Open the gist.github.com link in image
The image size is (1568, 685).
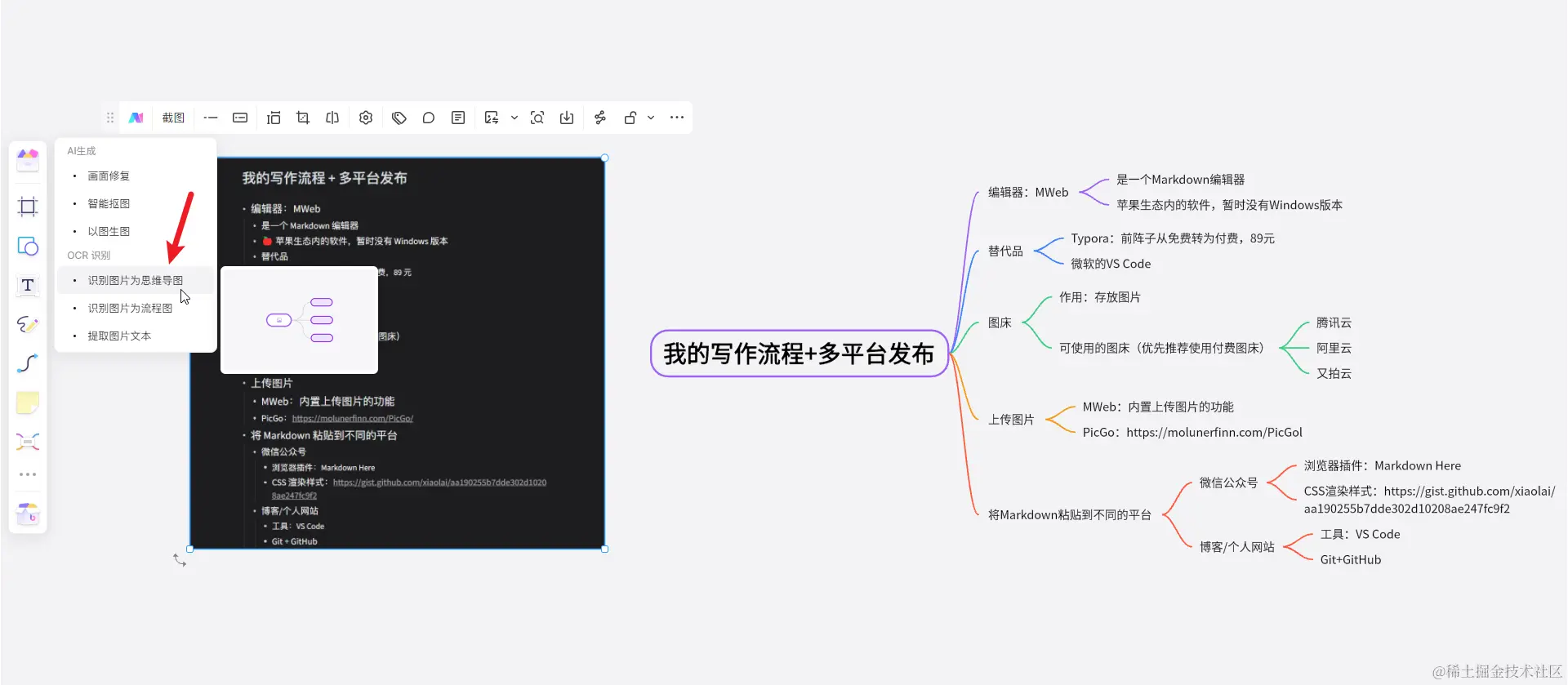pos(439,483)
